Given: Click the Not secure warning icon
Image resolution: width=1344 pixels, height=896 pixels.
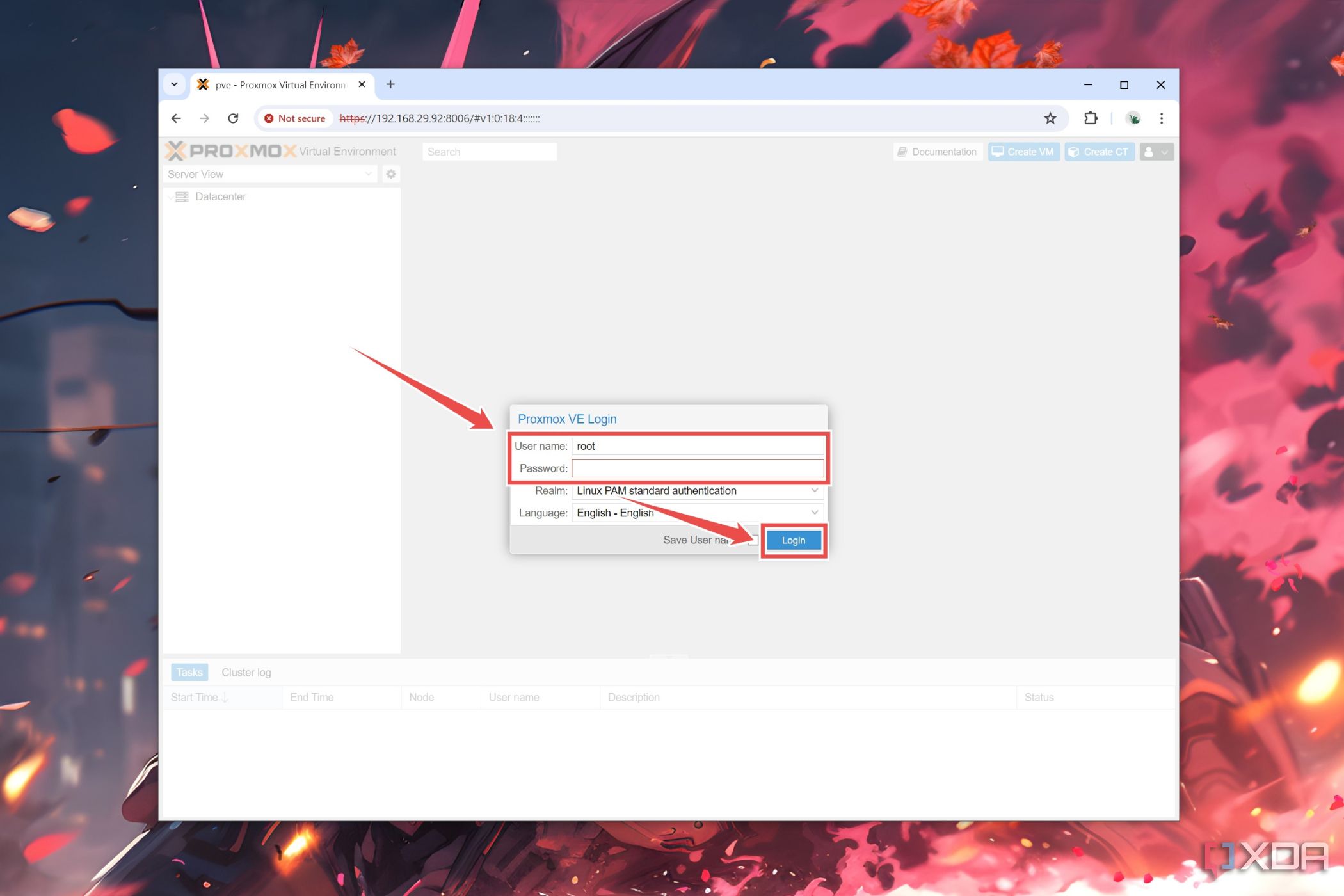Looking at the screenshot, I should click(269, 118).
